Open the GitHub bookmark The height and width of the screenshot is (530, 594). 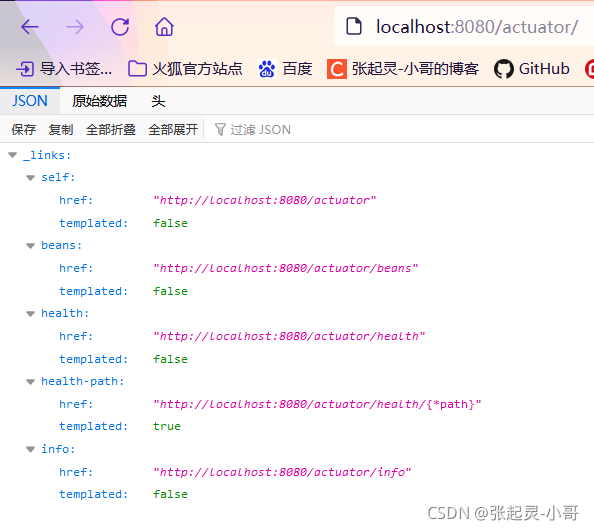coord(531,69)
